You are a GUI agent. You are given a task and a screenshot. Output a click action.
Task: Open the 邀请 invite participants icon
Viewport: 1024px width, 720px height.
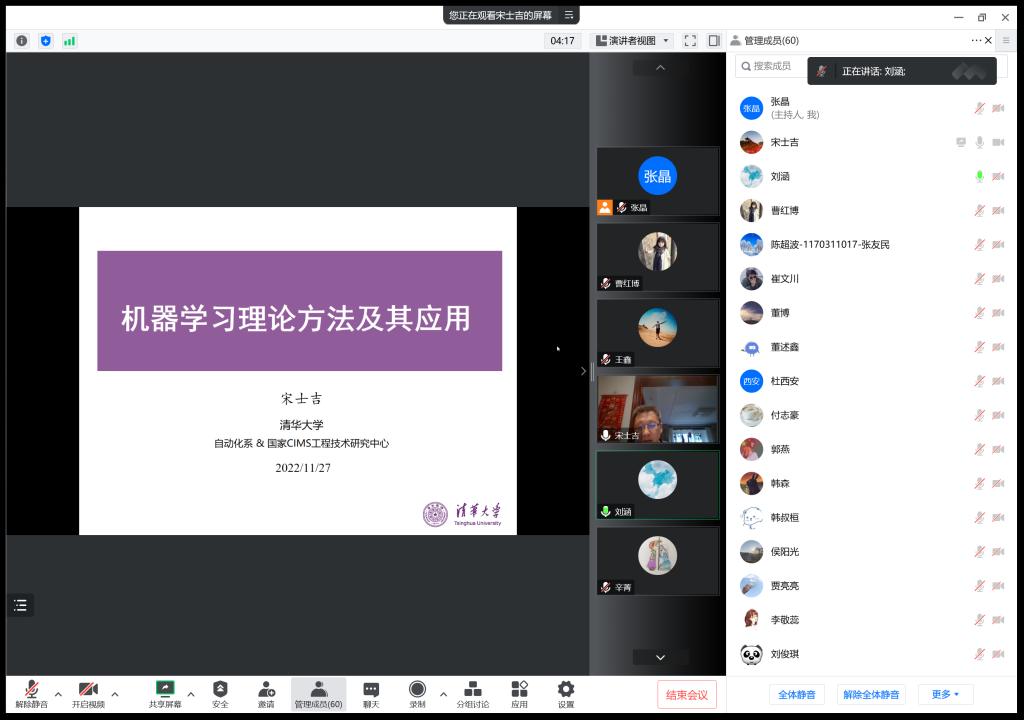tap(266, 690)
